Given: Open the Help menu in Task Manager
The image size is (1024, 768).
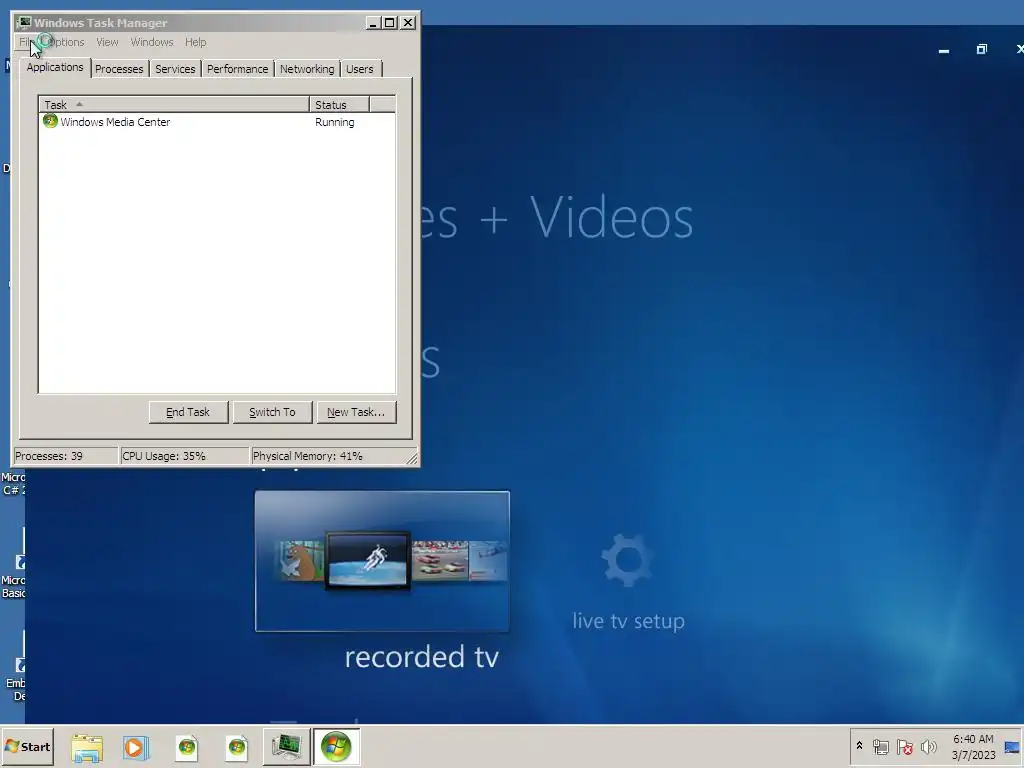Looking at the screenshot, I should click(x=195, y=42).
